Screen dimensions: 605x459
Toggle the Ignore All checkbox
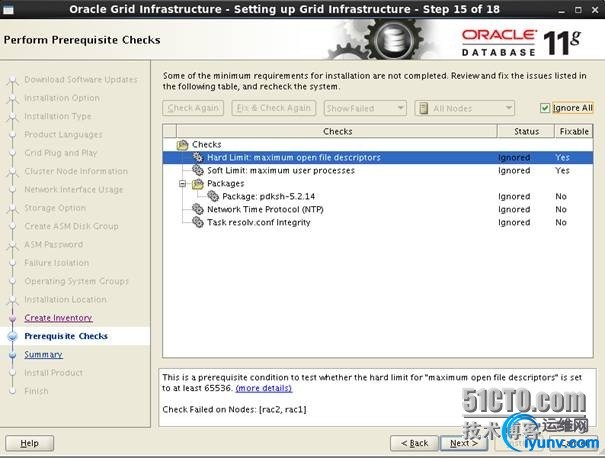[544, 108]
